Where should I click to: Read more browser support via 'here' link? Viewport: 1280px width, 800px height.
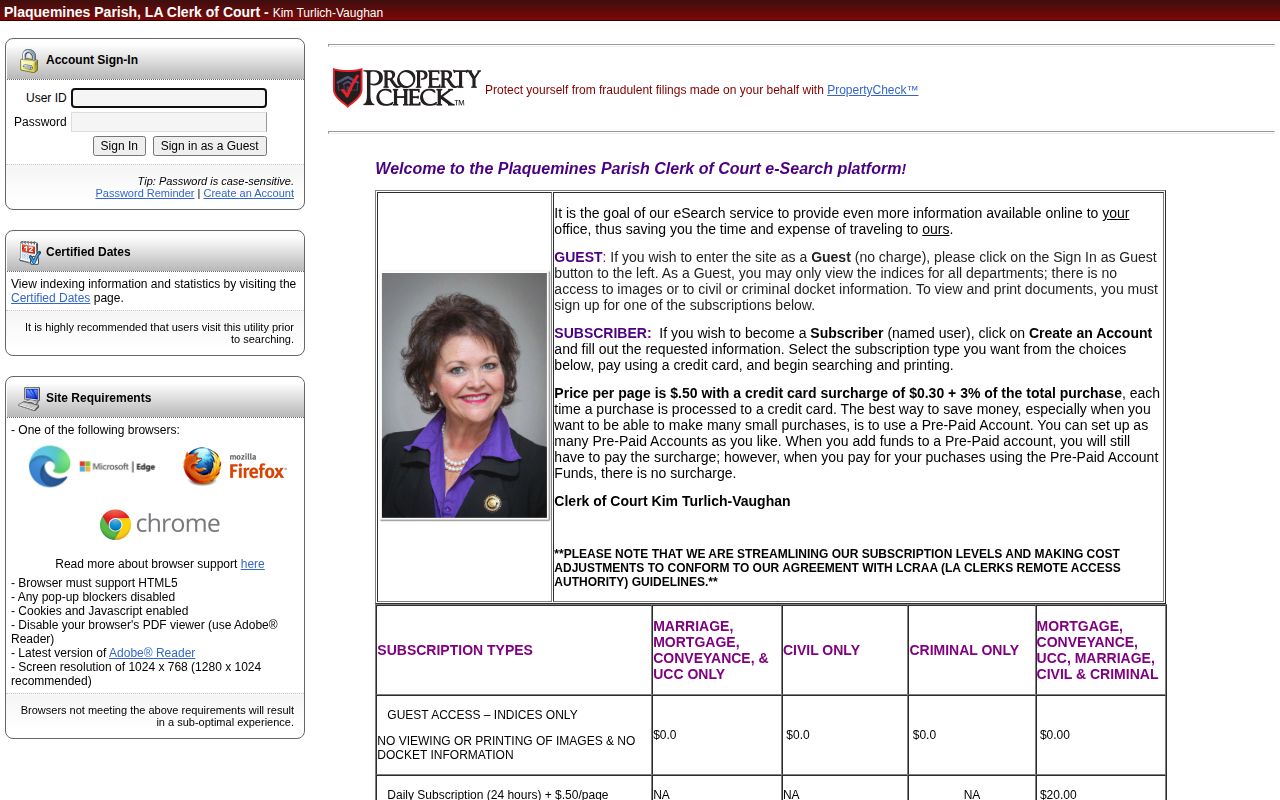[252, 564]
